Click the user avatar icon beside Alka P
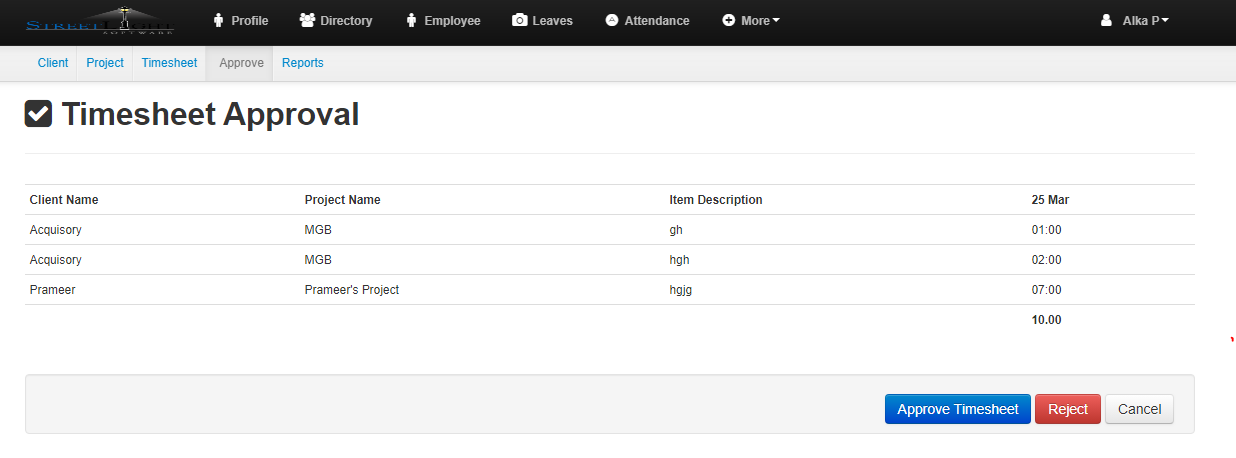1236x458 pixels. pyautogui.click(x=1106, y=21)
